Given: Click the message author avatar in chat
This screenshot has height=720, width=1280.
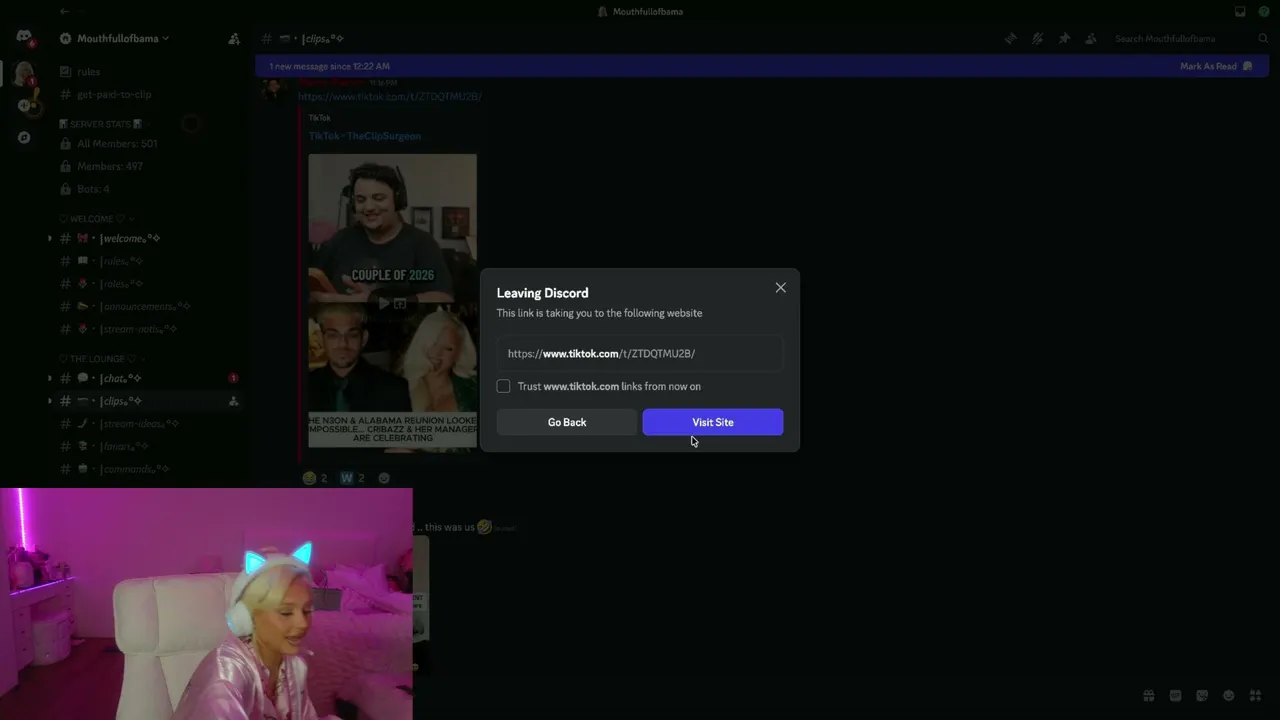Looking at the screenshot, I should pyautogui.click(x=272, y=88).
